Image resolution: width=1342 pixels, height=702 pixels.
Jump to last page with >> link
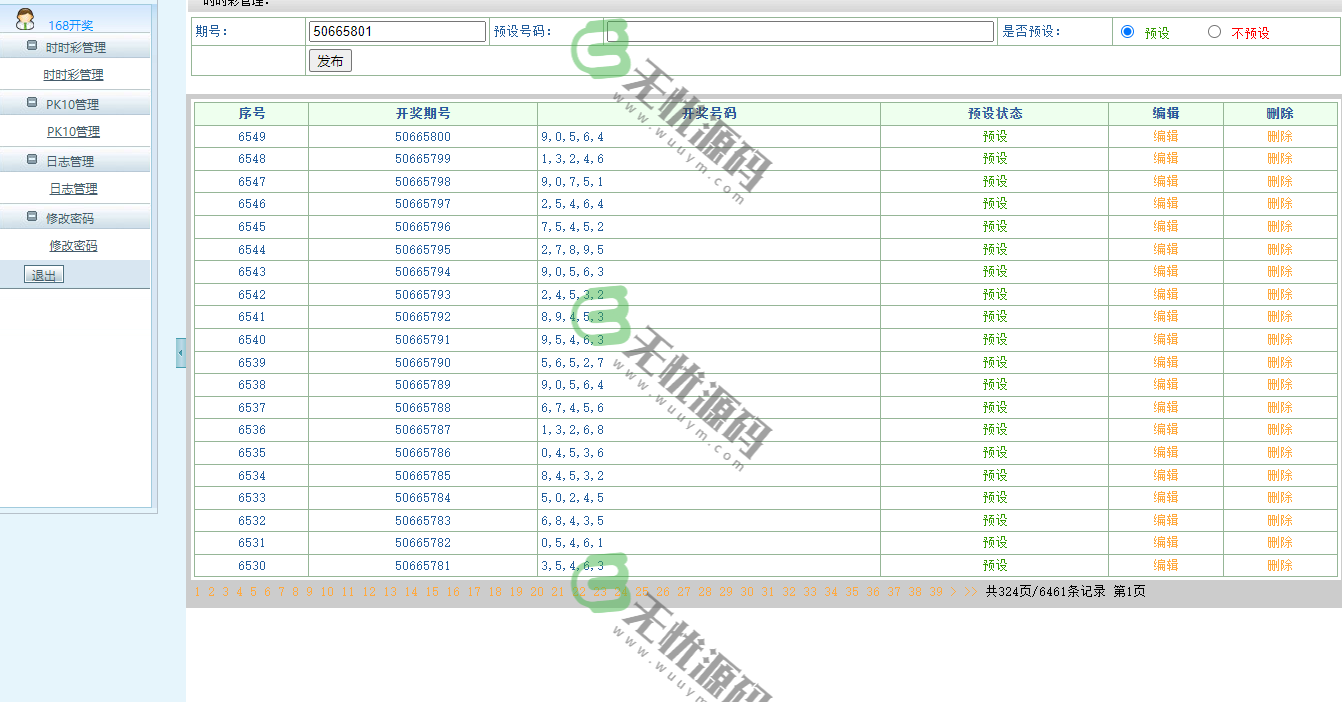point(970,592)
